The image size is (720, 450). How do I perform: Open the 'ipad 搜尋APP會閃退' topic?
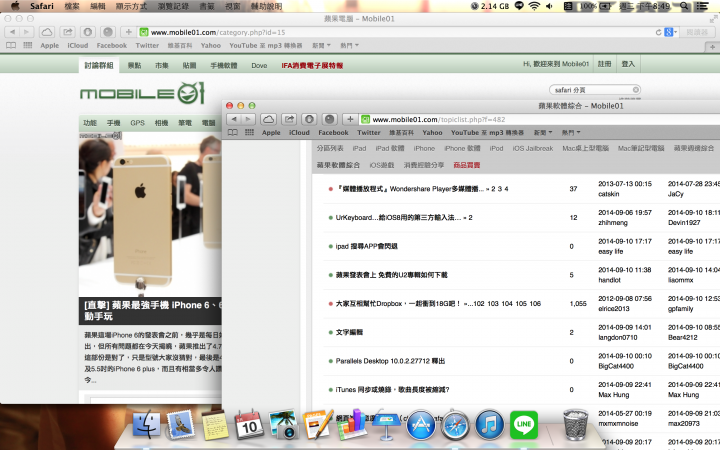pos(366,246)
